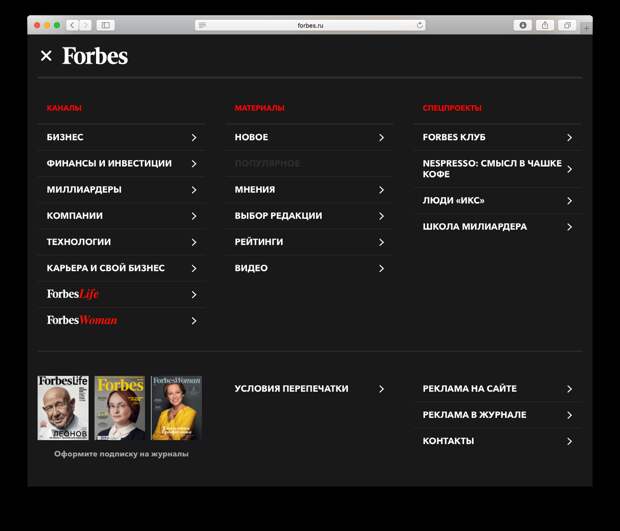Click the arrow beside Forbes Woman
Screen dimensions: 620x531
coord(194,321)
